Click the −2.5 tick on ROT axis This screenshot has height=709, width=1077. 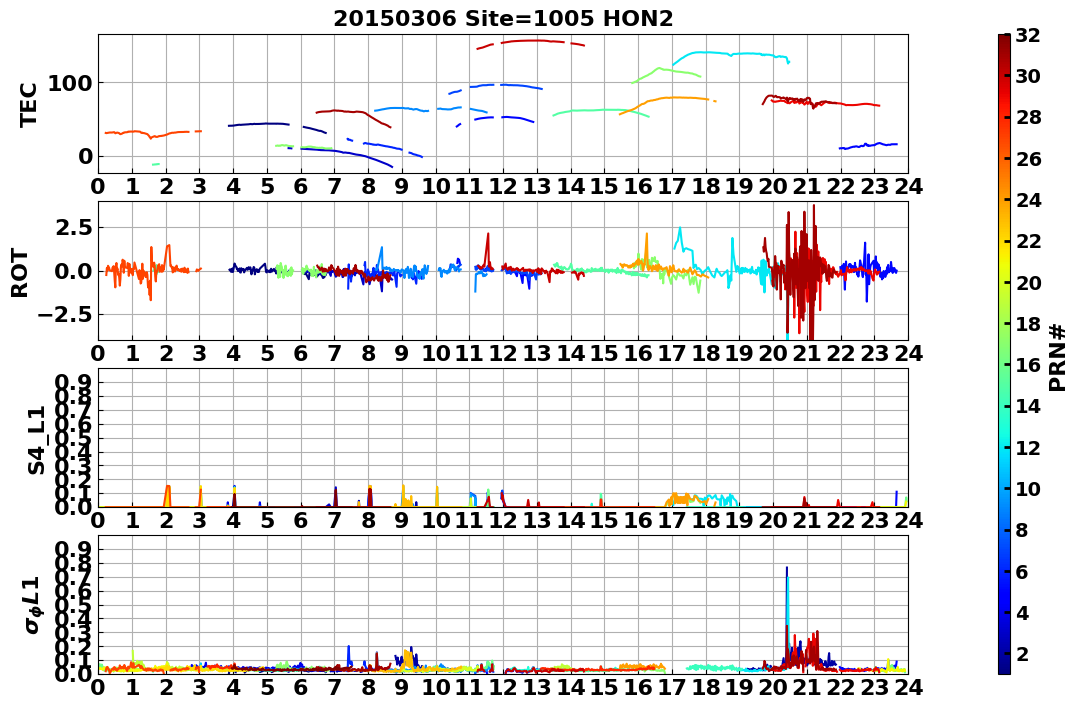pos(66,315)
